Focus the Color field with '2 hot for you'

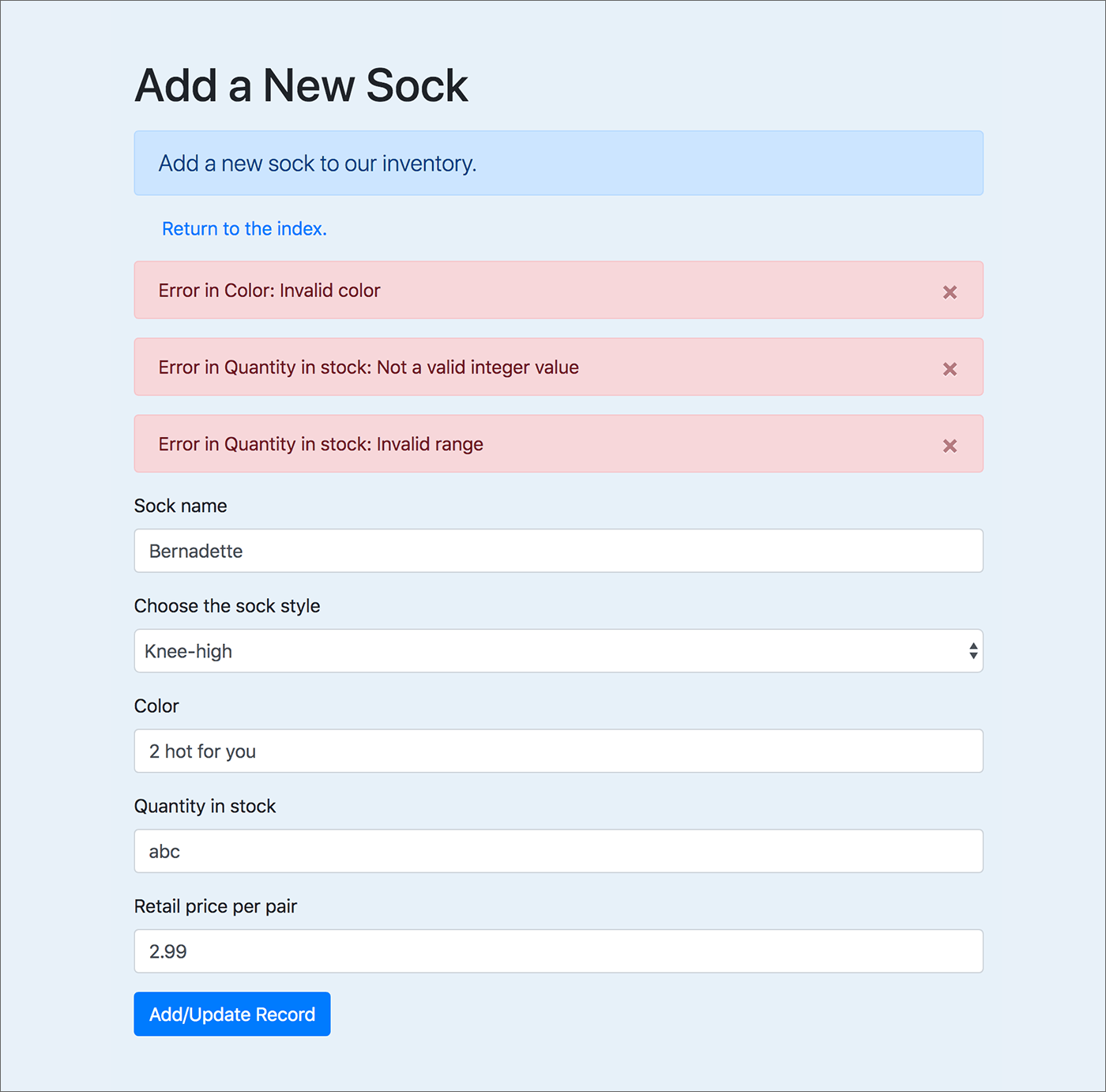558,751
